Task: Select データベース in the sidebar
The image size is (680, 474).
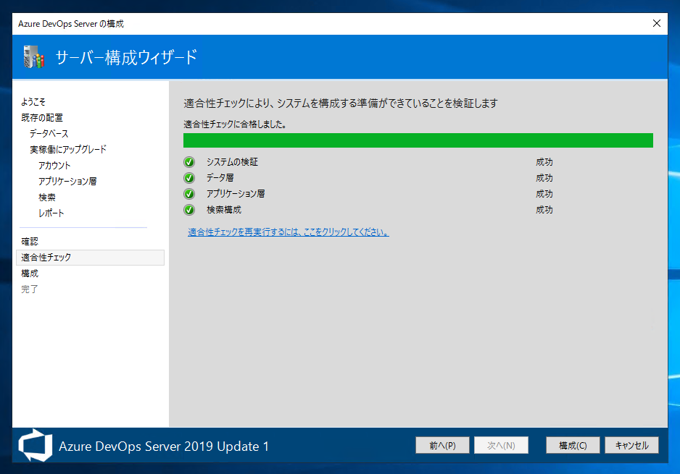Action: click(49, 134)
